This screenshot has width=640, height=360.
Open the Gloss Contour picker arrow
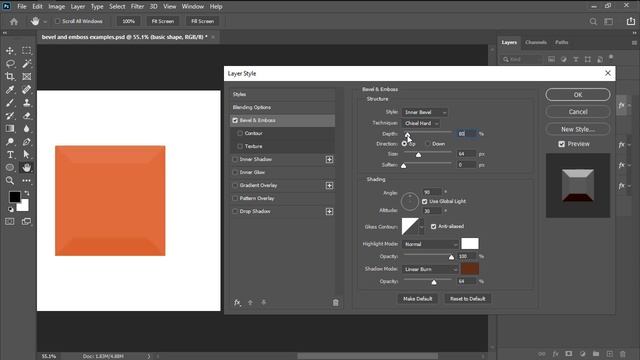click(422, 227)
